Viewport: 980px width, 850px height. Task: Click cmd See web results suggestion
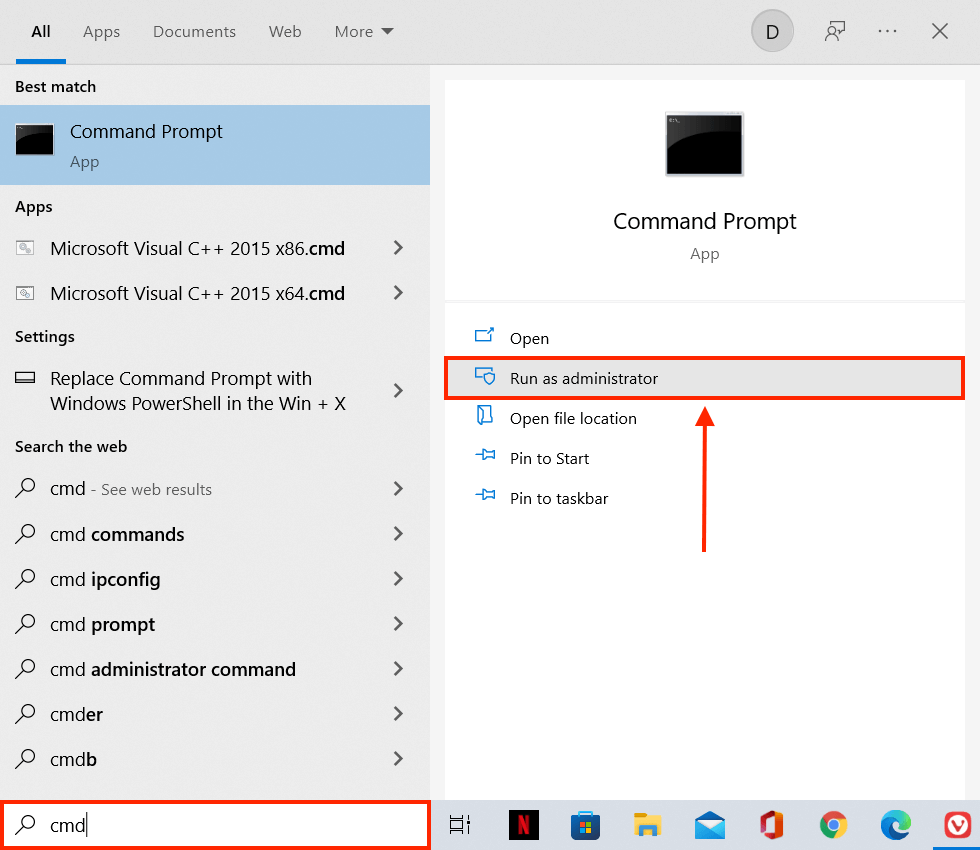point(131,489)
